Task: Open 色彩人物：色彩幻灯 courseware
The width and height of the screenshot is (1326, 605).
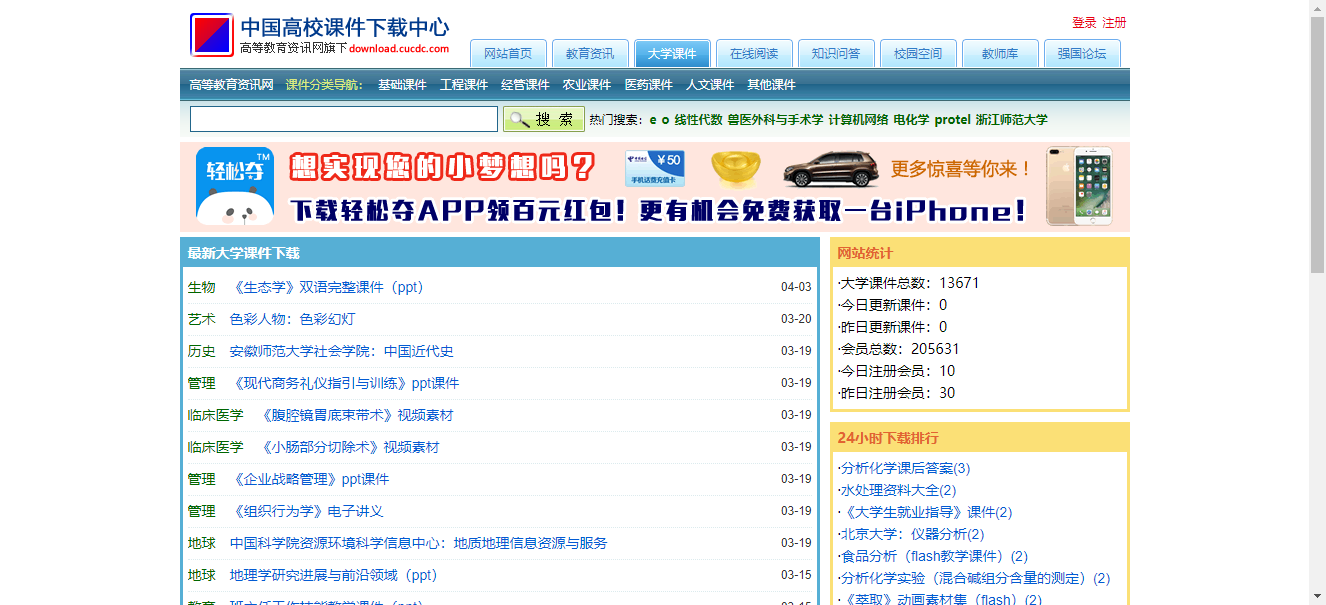Action: point(292,319)
